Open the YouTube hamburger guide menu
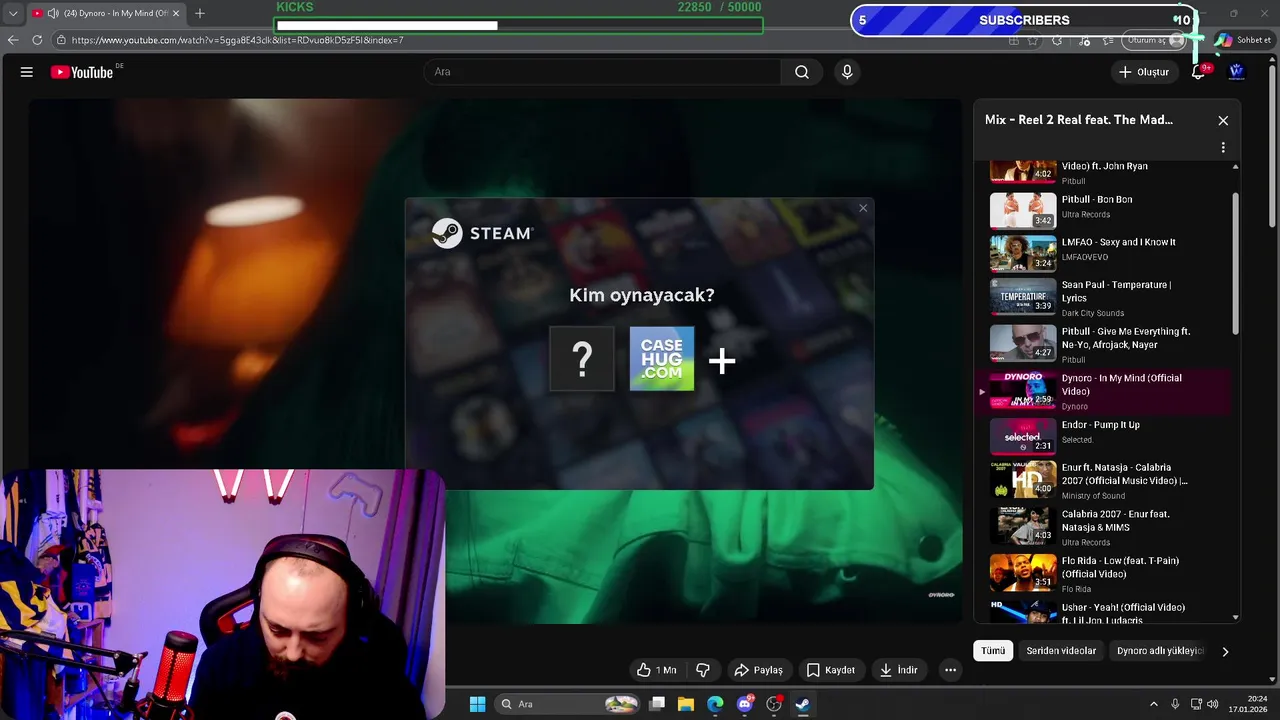 [x=27, y=72]
